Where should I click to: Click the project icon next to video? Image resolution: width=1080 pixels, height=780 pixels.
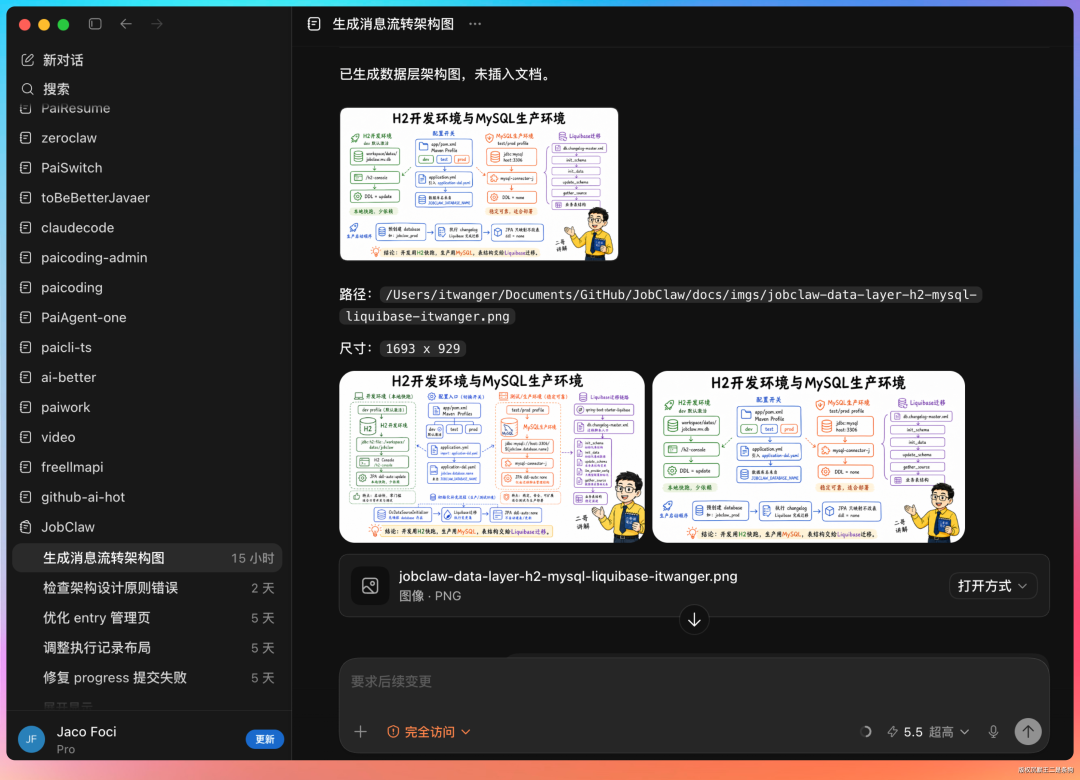[x=25, y=438]
